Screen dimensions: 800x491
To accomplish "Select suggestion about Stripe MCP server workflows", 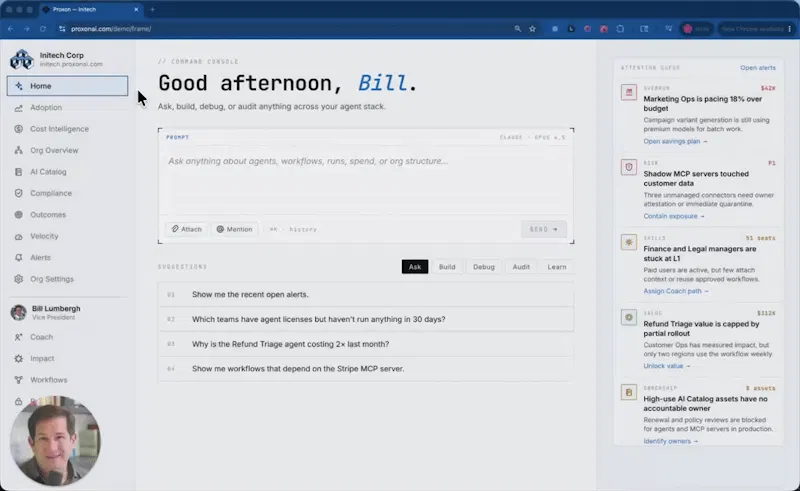I will 366,369.
